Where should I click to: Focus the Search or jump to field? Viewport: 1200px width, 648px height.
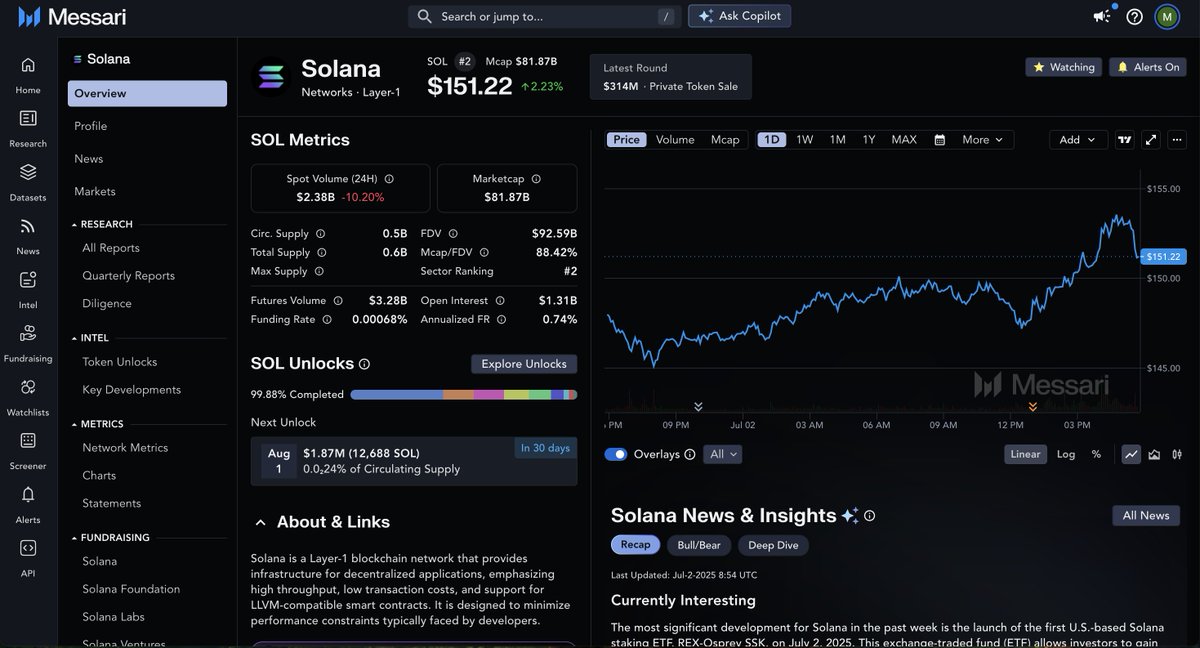(545, 16)
